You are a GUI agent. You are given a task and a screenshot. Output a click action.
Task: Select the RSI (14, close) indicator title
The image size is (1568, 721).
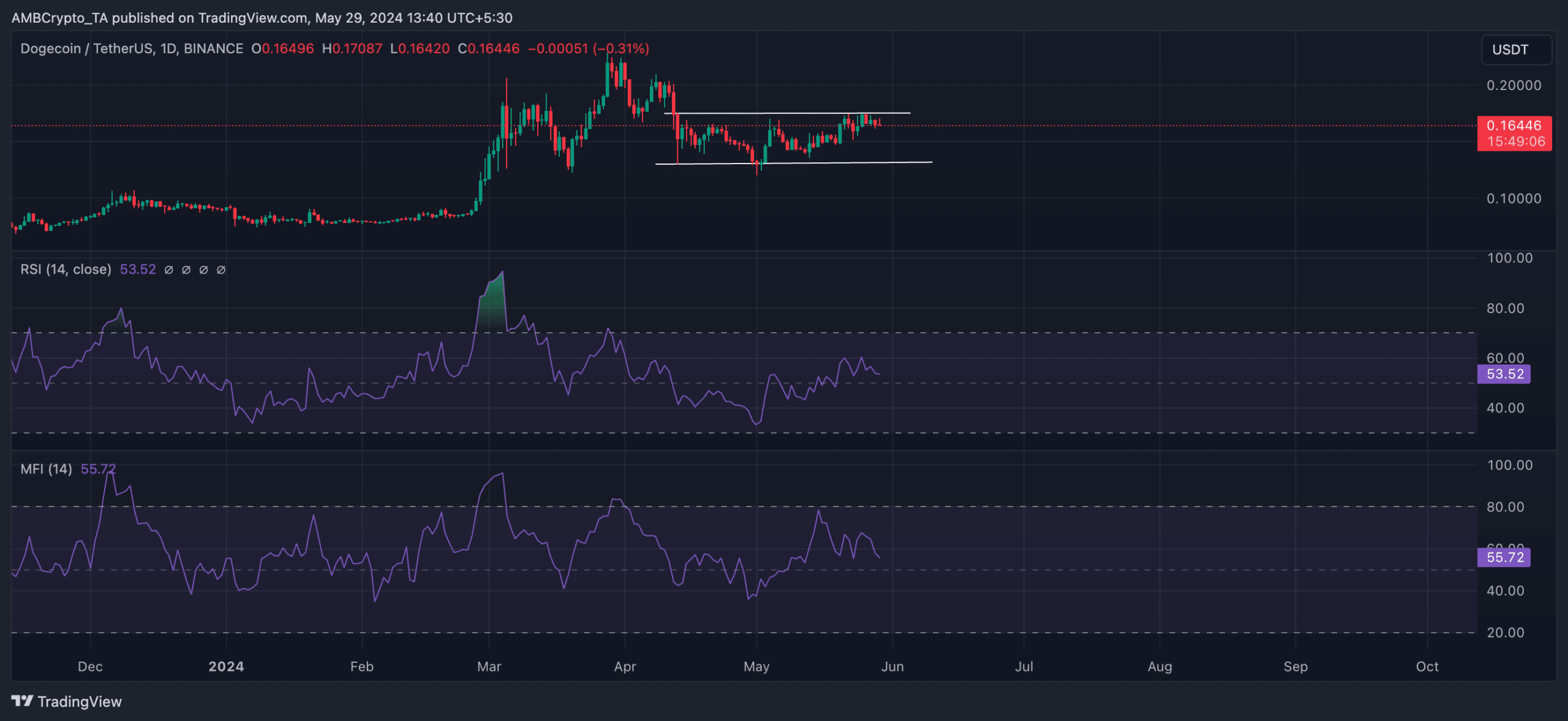coord(66,270)
